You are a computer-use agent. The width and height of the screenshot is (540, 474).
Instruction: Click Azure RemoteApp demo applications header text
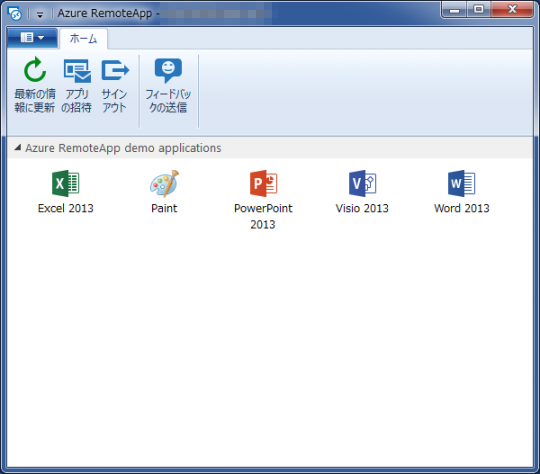(x=123, y=148)
